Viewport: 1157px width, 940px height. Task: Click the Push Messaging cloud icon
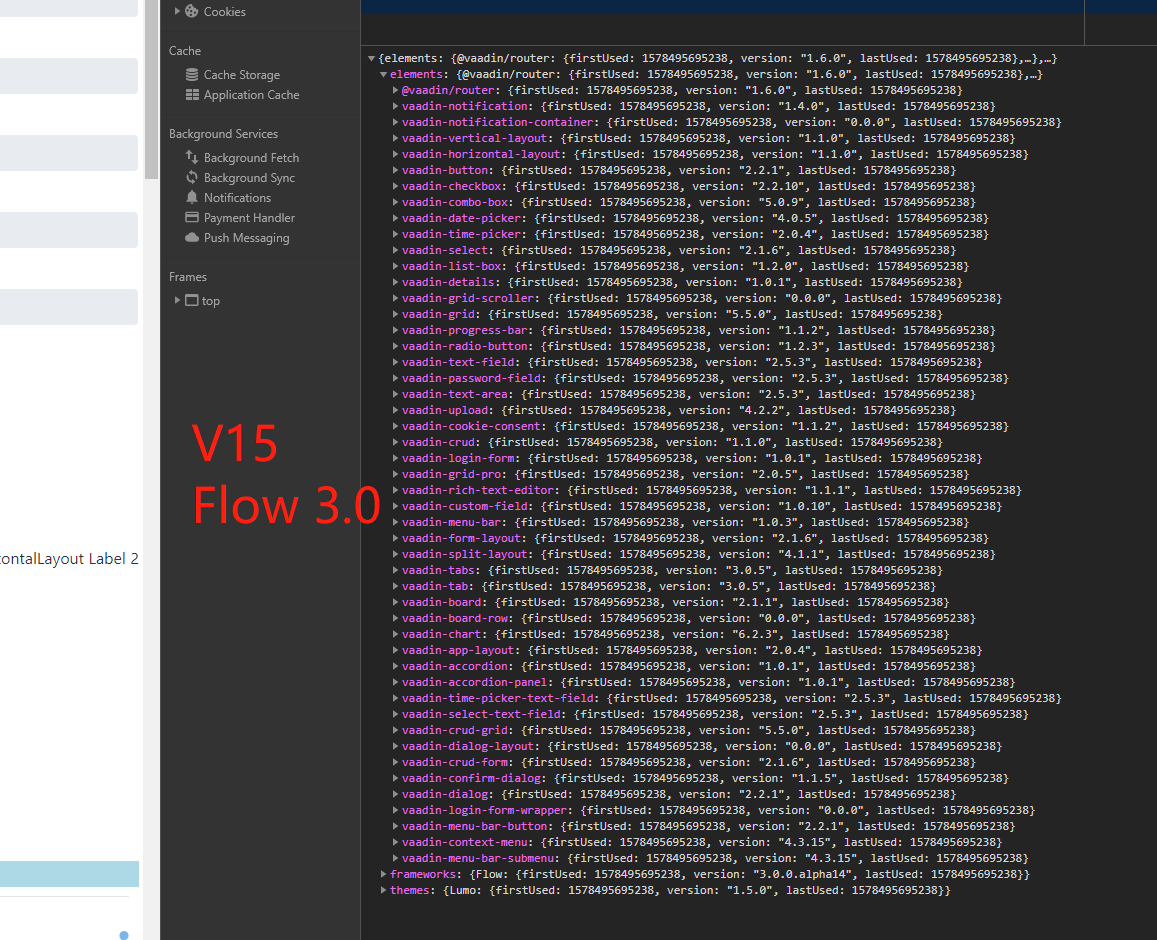tap(193, 237)
